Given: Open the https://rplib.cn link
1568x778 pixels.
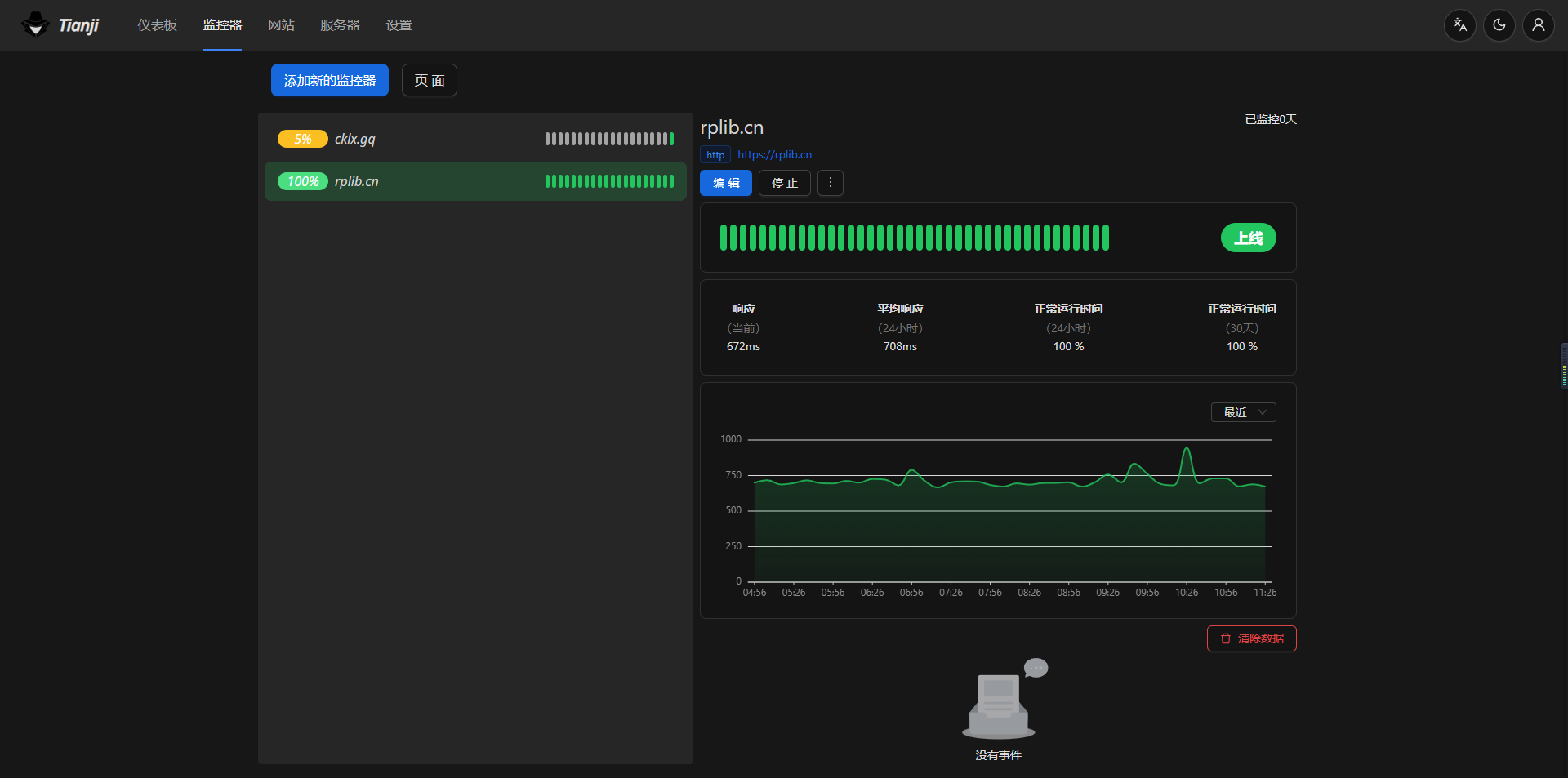Looking at the screenshot, I should [774, 154].
